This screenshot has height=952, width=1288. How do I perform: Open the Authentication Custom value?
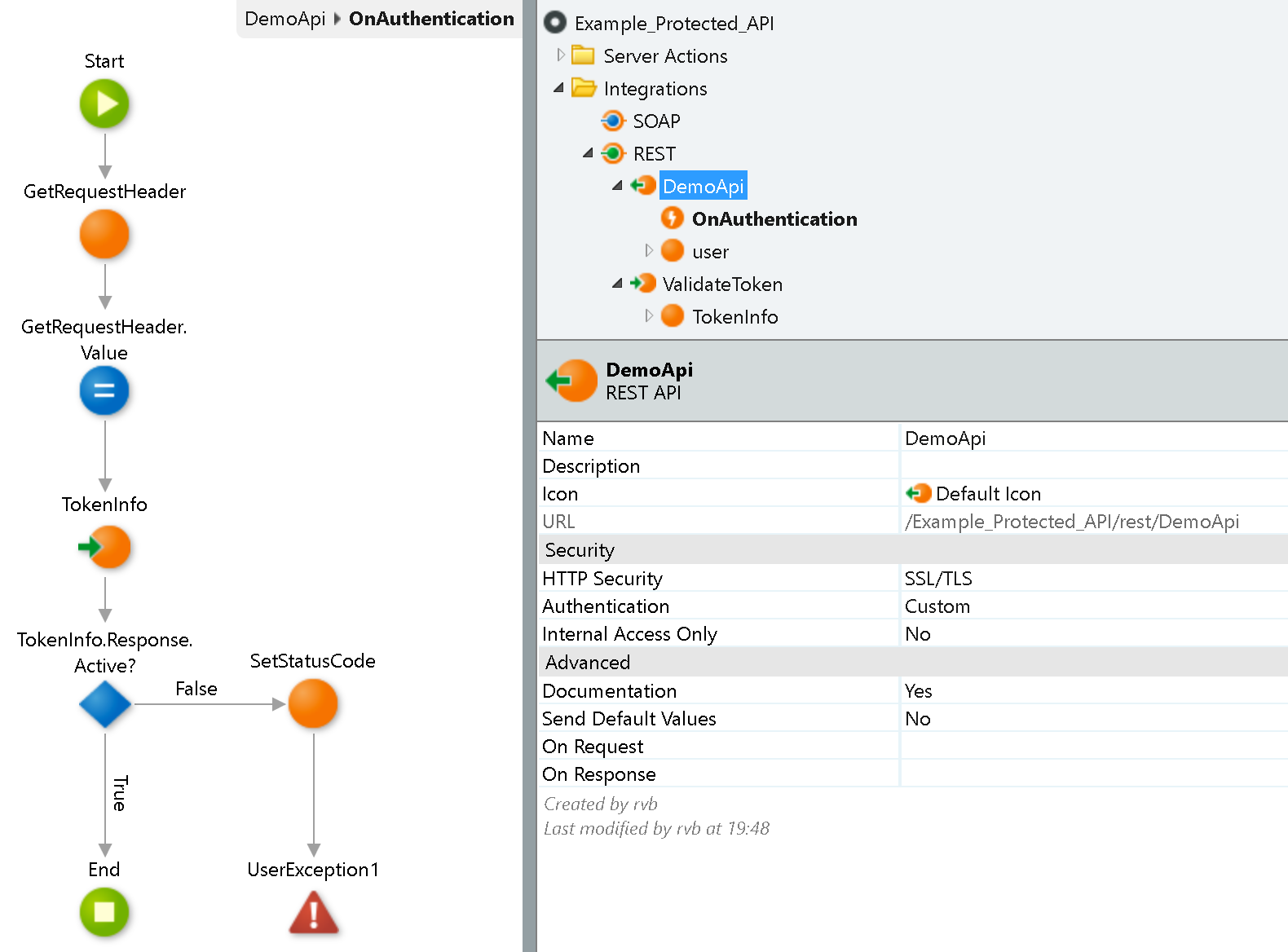1094,606
